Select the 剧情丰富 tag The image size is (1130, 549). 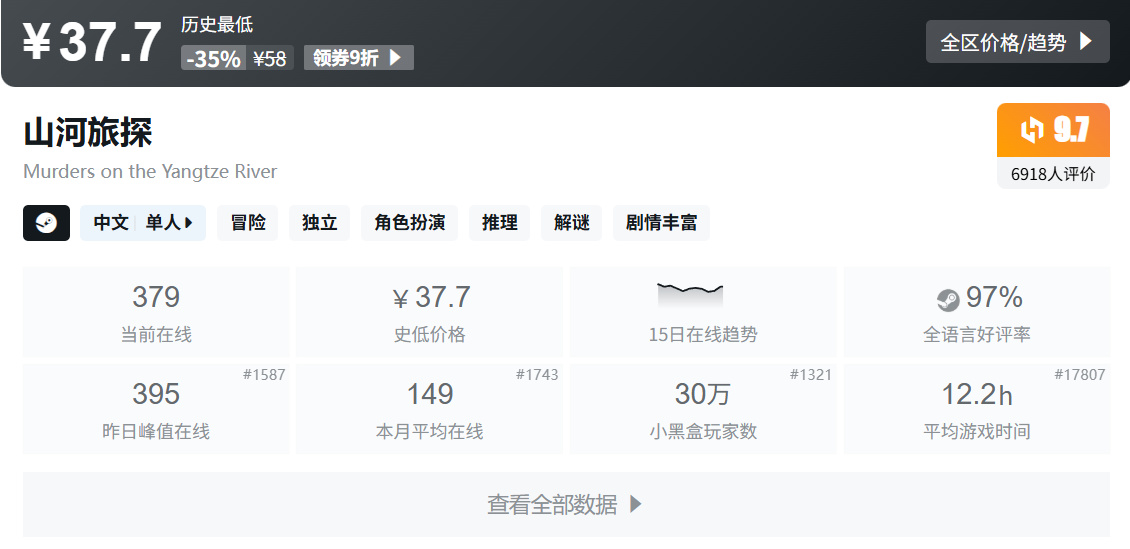pyautogui.click(x=661, y=223)
